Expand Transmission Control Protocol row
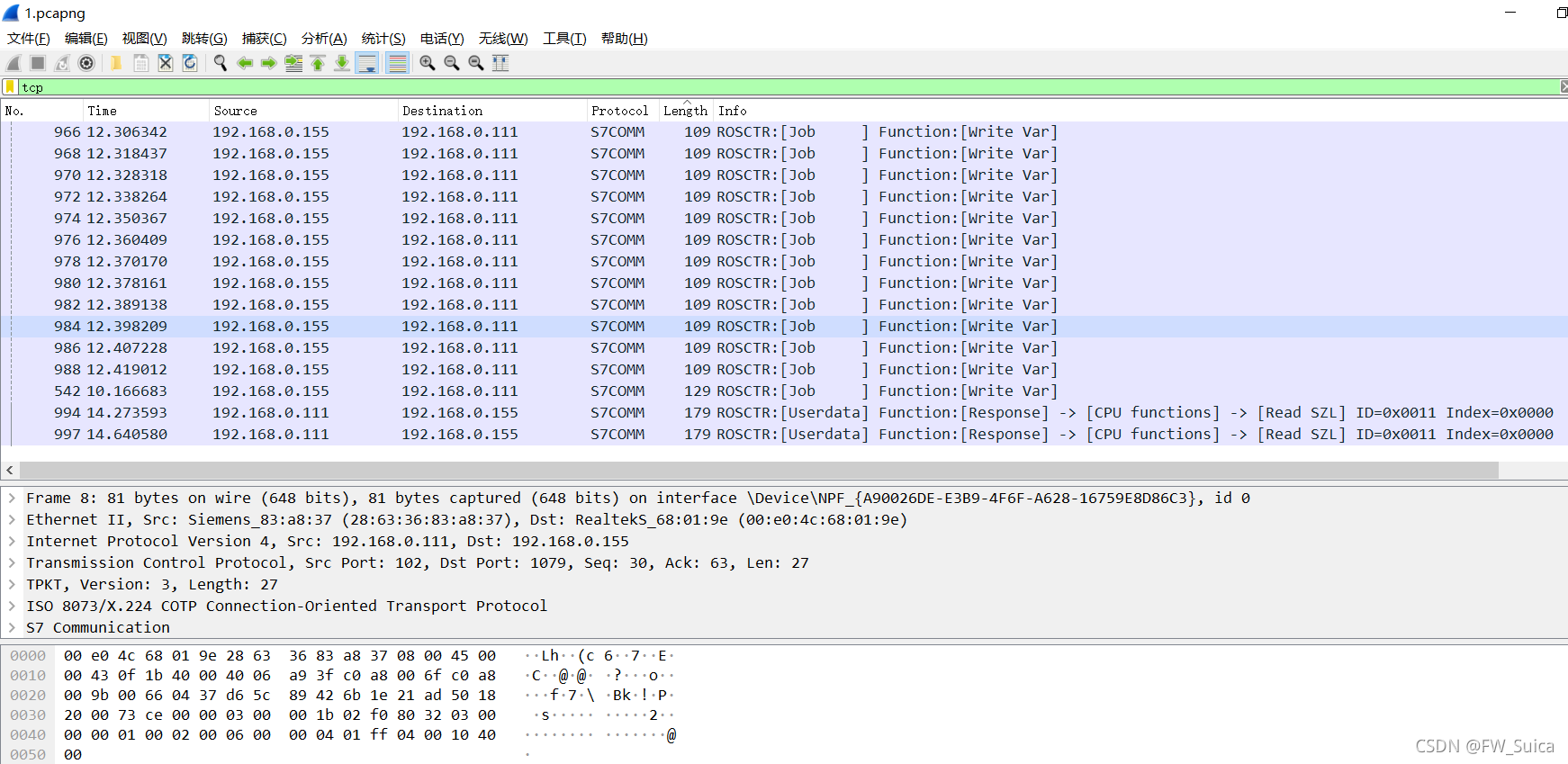This screenshot has height=764, width=1568. pyautogui.click(x=12, y=563)
